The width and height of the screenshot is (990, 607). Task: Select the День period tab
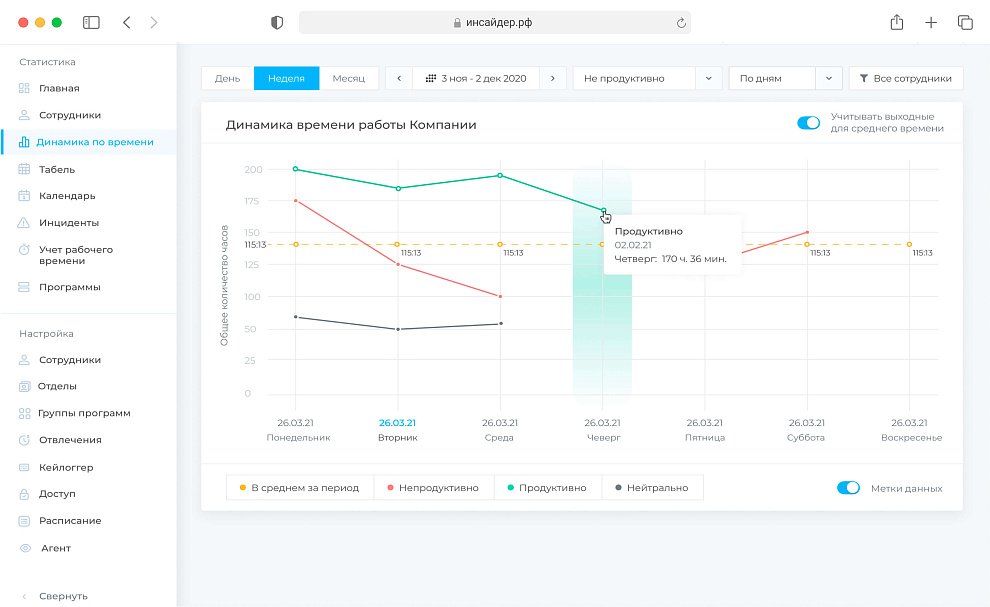coord(227,78)
